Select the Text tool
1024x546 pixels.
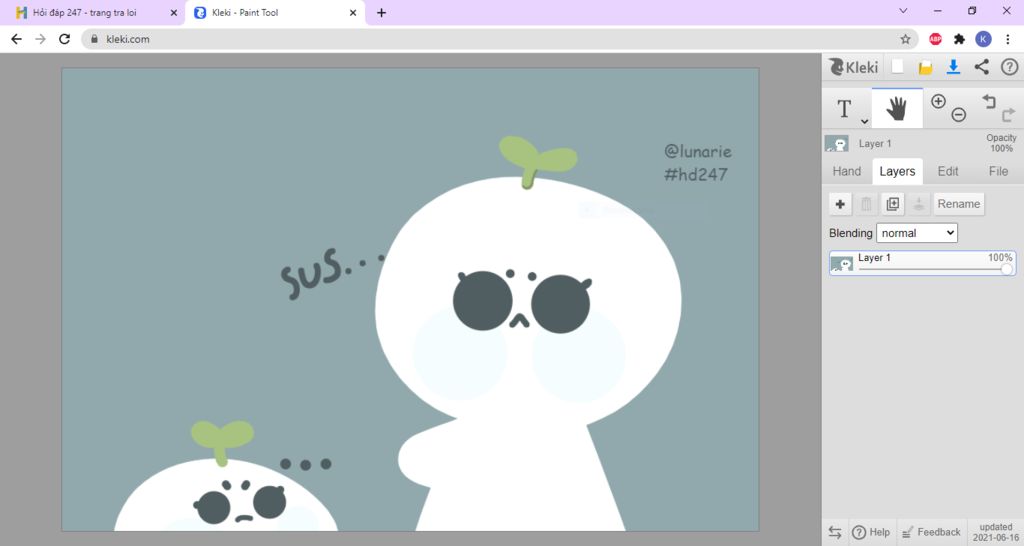tap(844, 108)
